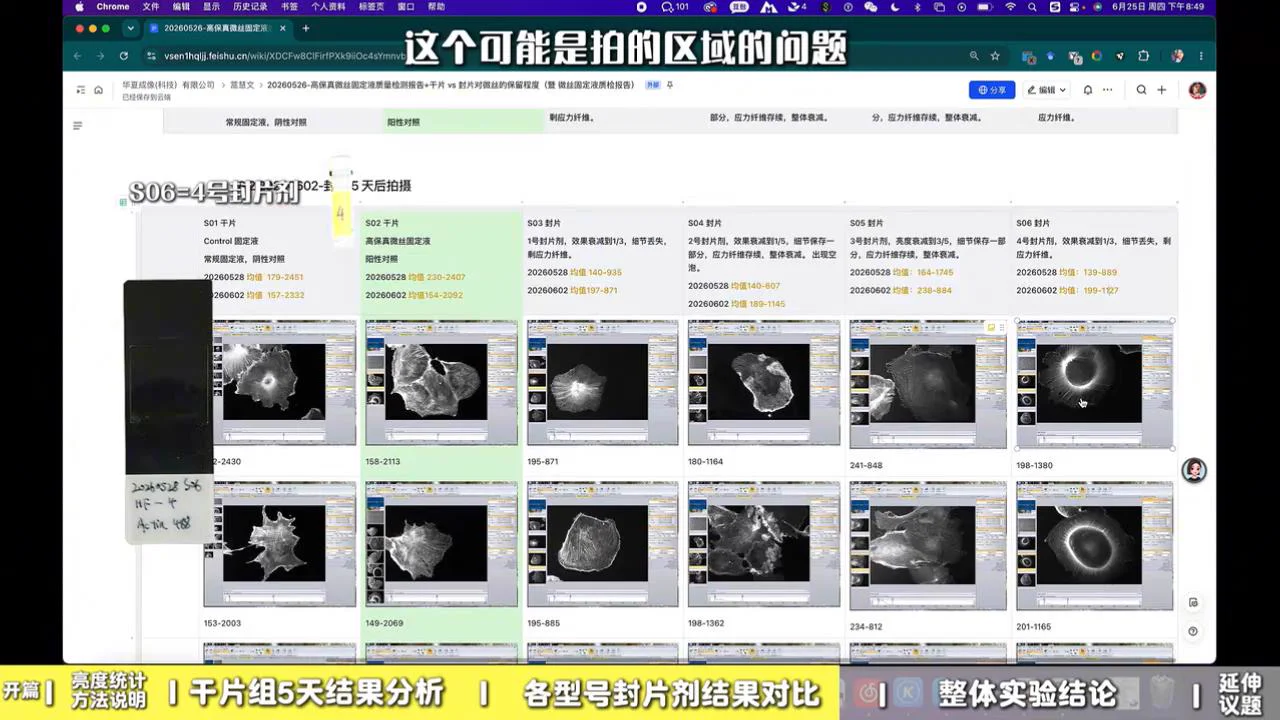The width and height of the screenshot is (1280, 720).
Task: Open the 书签 menu
Action: click(x=289, y=7)
